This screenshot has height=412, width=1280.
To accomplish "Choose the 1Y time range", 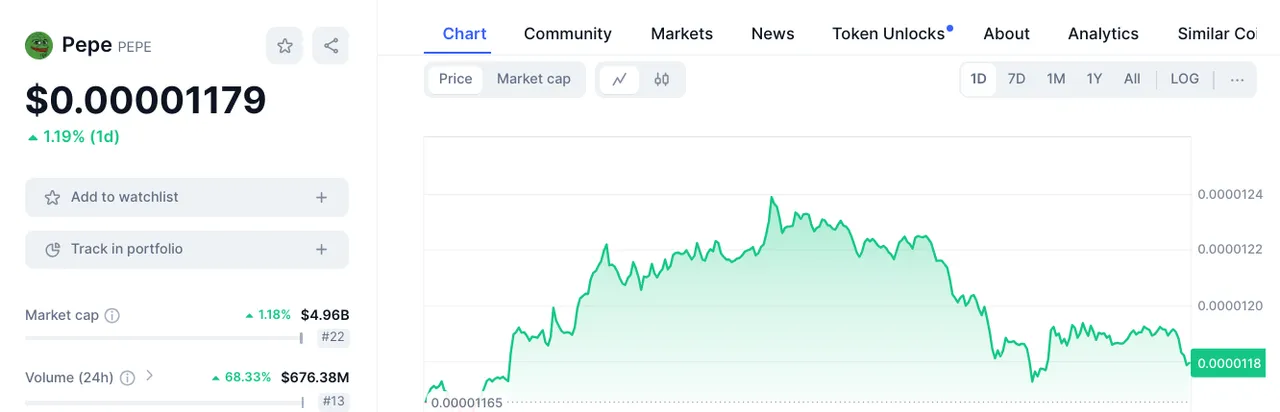I will 1094,79.
